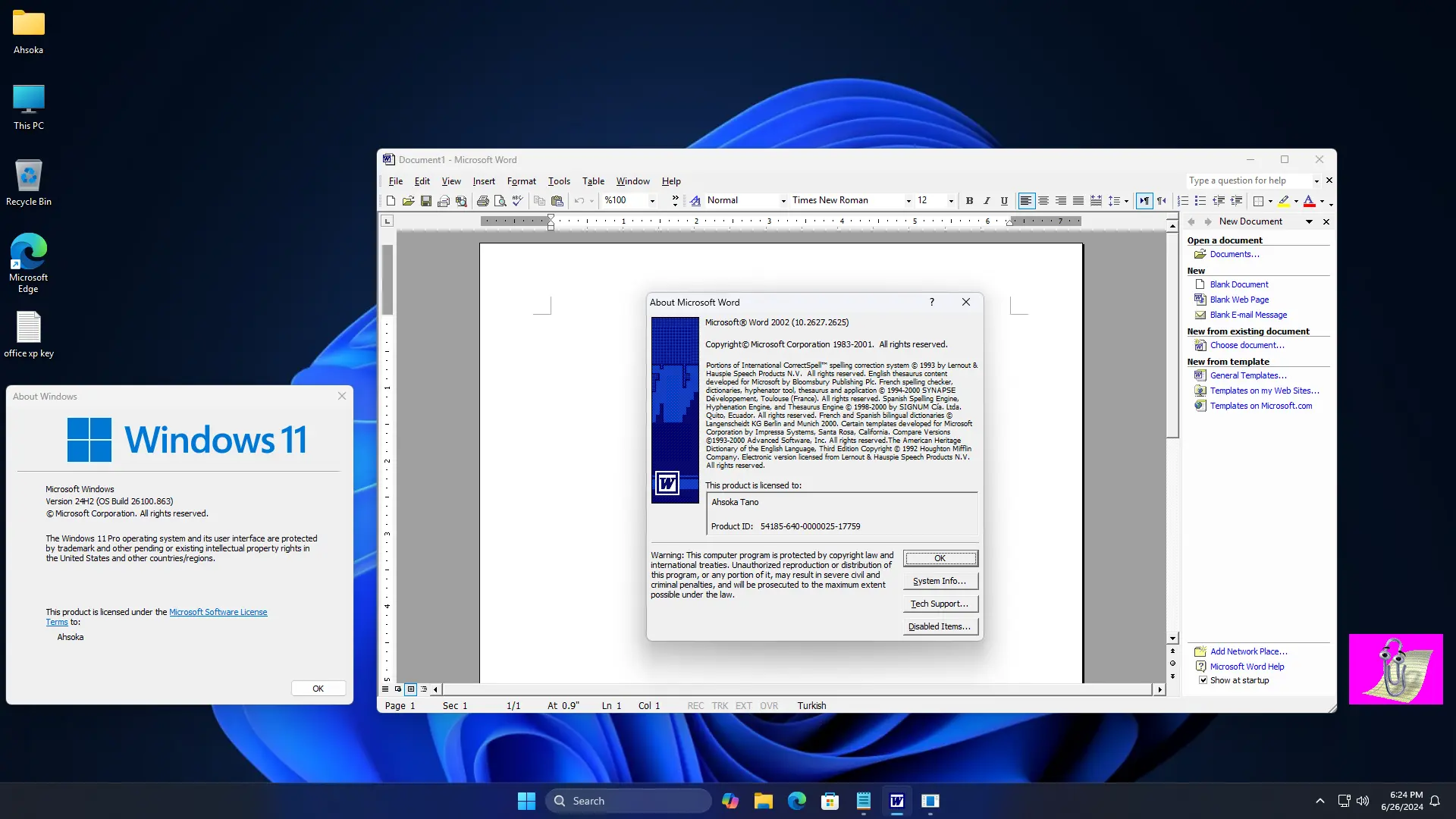This screenshot has width=1456, height=819.
Task: Create a new blank document from toolbar
Action: (391, 201)
